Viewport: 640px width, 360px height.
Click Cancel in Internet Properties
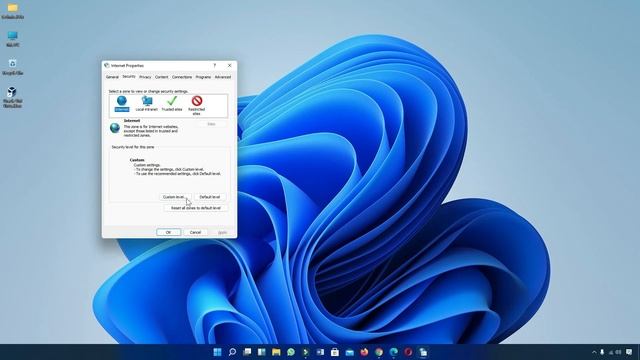[195, 232]
